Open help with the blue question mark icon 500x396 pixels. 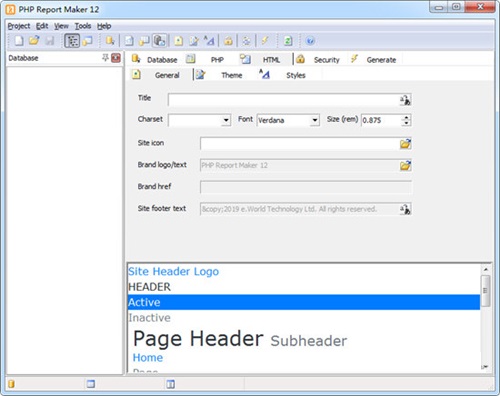(x=310, y=41)
